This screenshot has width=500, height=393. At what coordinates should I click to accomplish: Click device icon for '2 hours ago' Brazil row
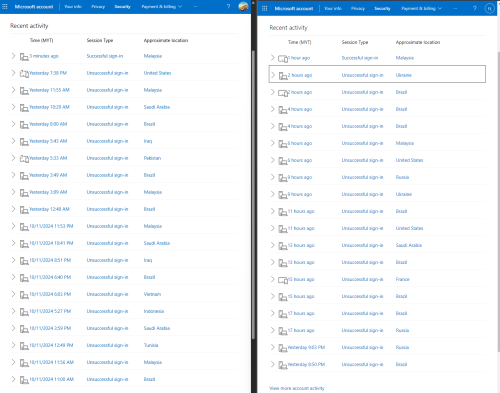283,93
